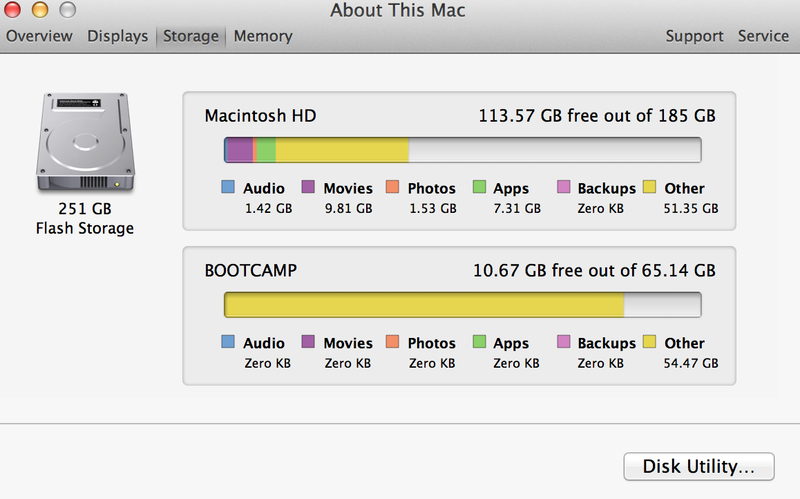Image resolution: width=800 pixels, height=499 pixels.
Task: Go to the Memory tab
Action: [x=263, y=36]
